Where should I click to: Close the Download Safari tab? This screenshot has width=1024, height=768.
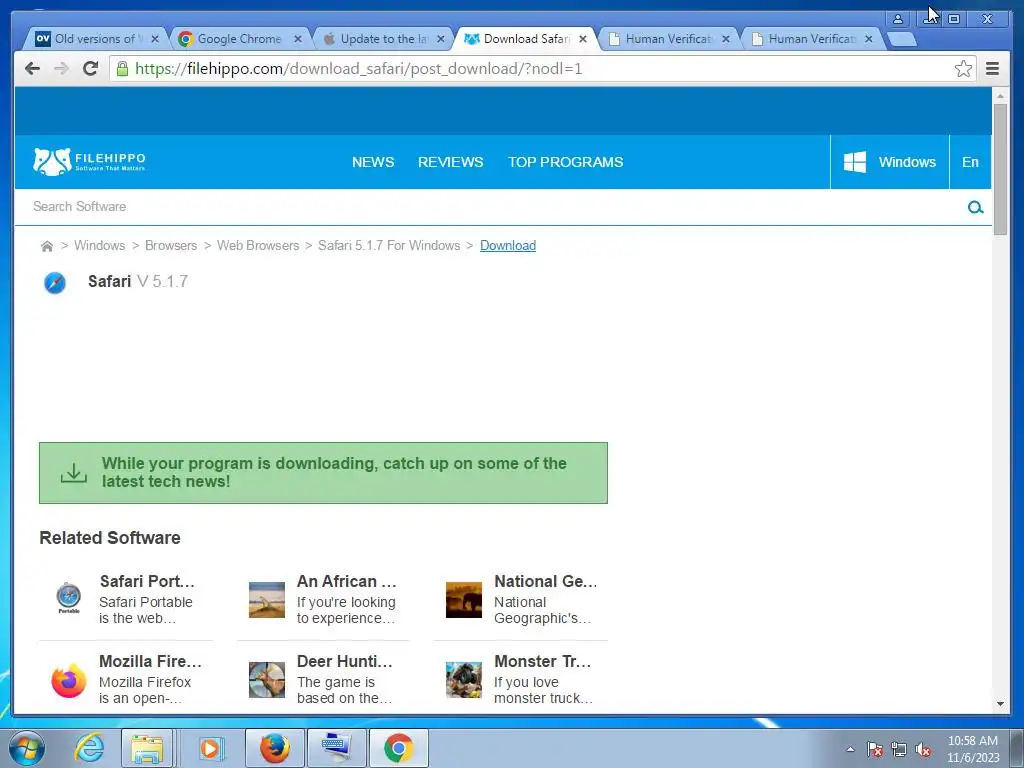click(x=583, y=39)
